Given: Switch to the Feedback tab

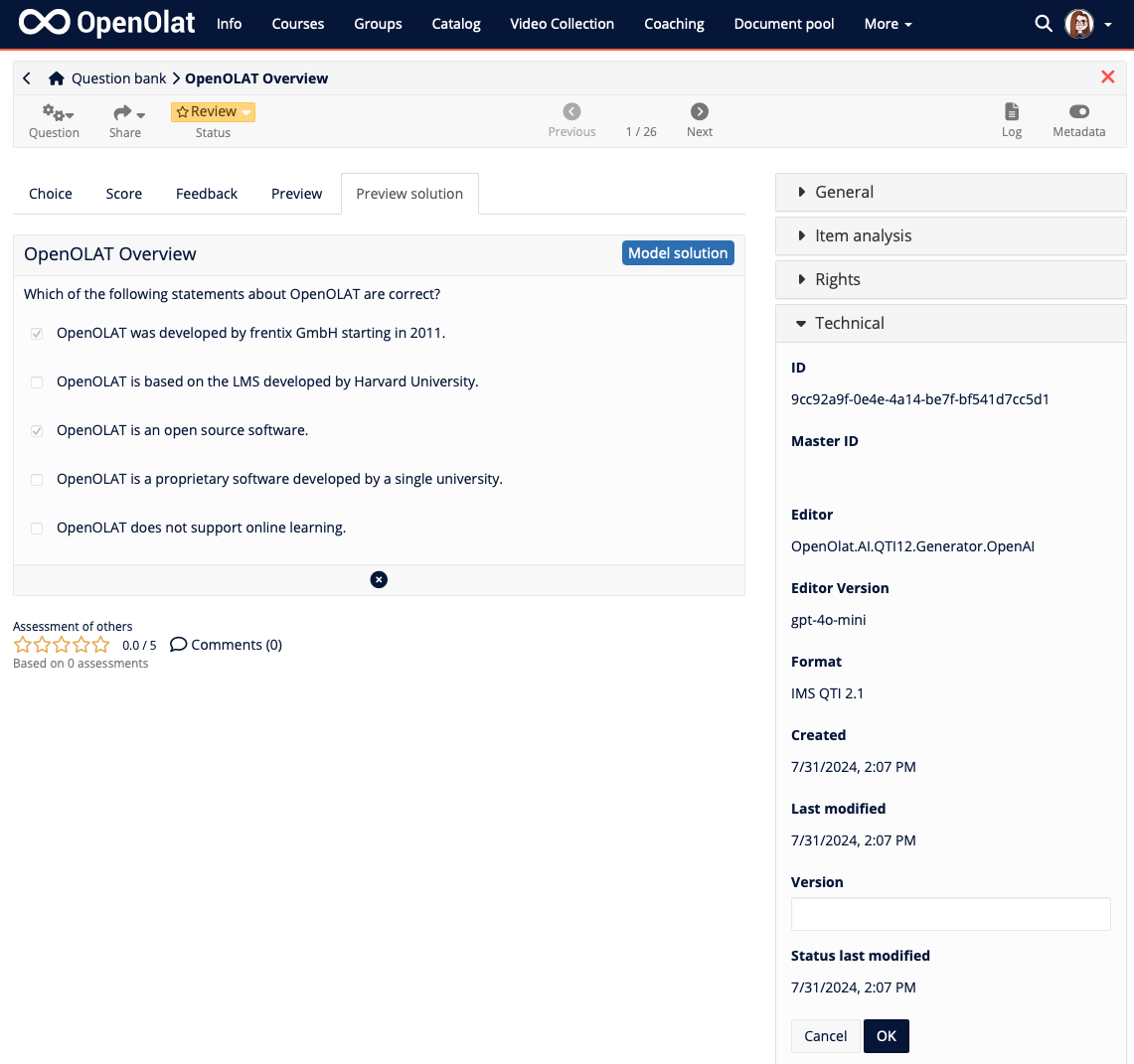Looking at the screenshot, I should 207,194.
